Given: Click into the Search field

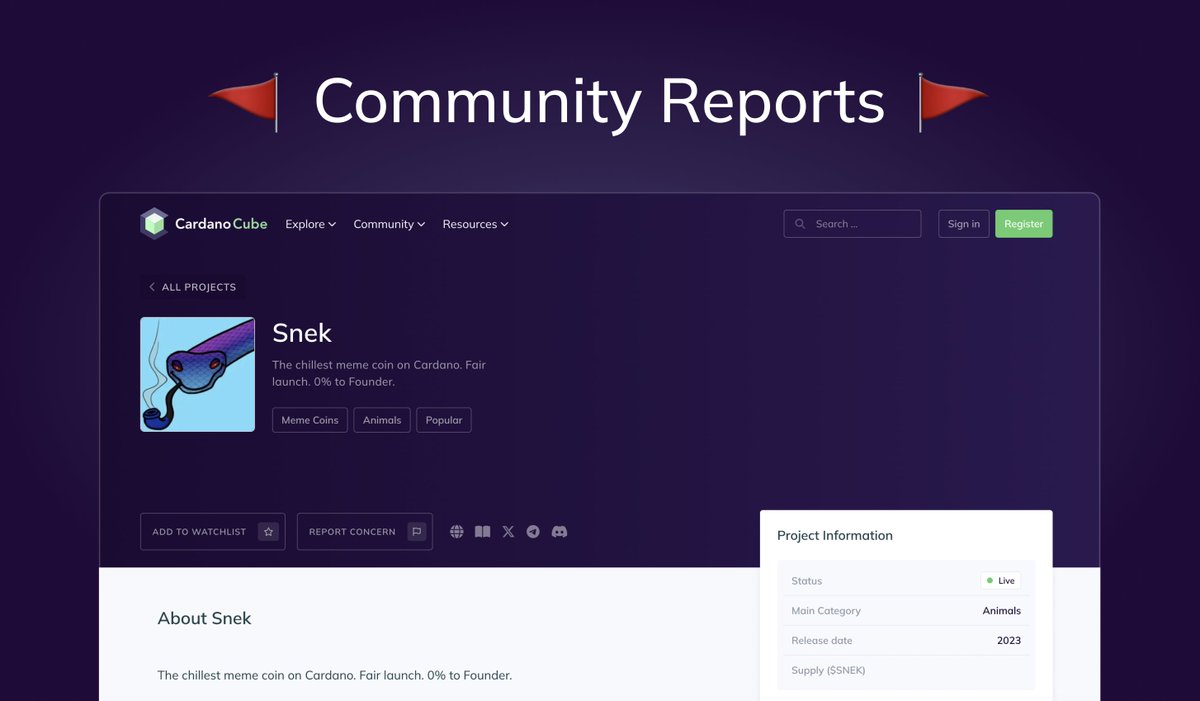Looking at the screenshot, I should coord(852,224).
